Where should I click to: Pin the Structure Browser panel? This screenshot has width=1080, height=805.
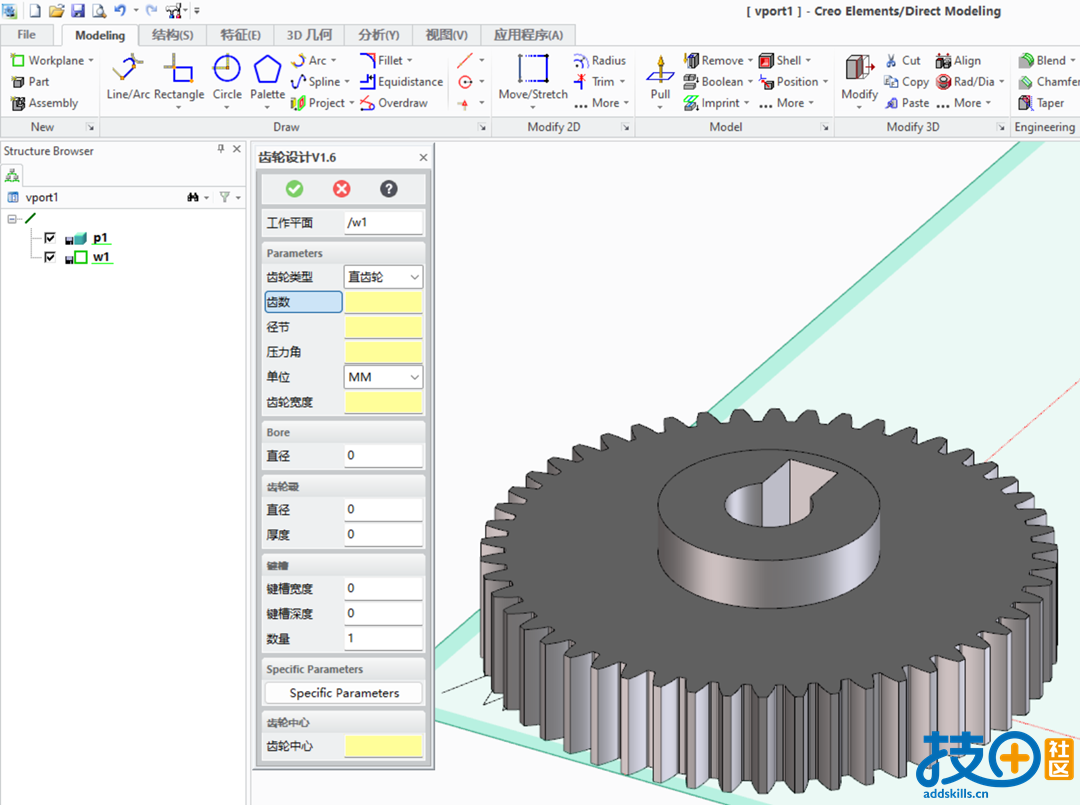[220, 149]
